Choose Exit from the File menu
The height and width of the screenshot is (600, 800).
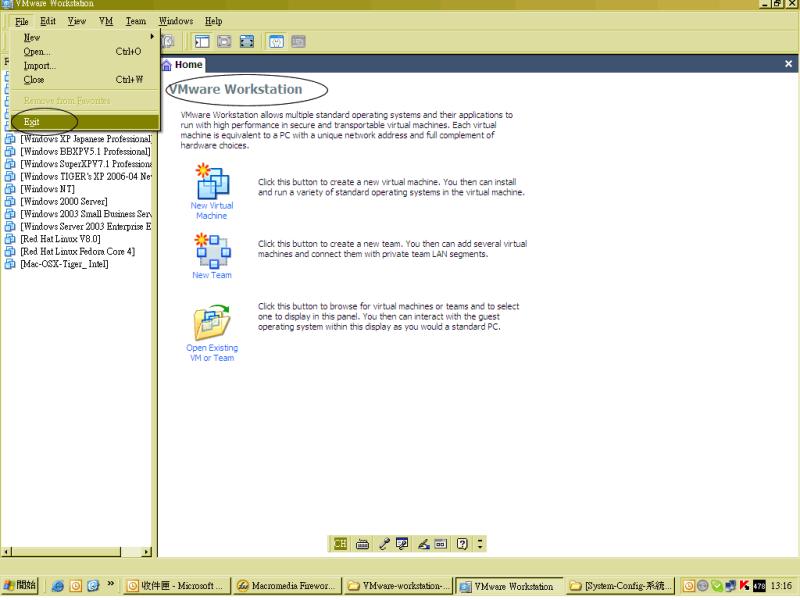(85, 122)
